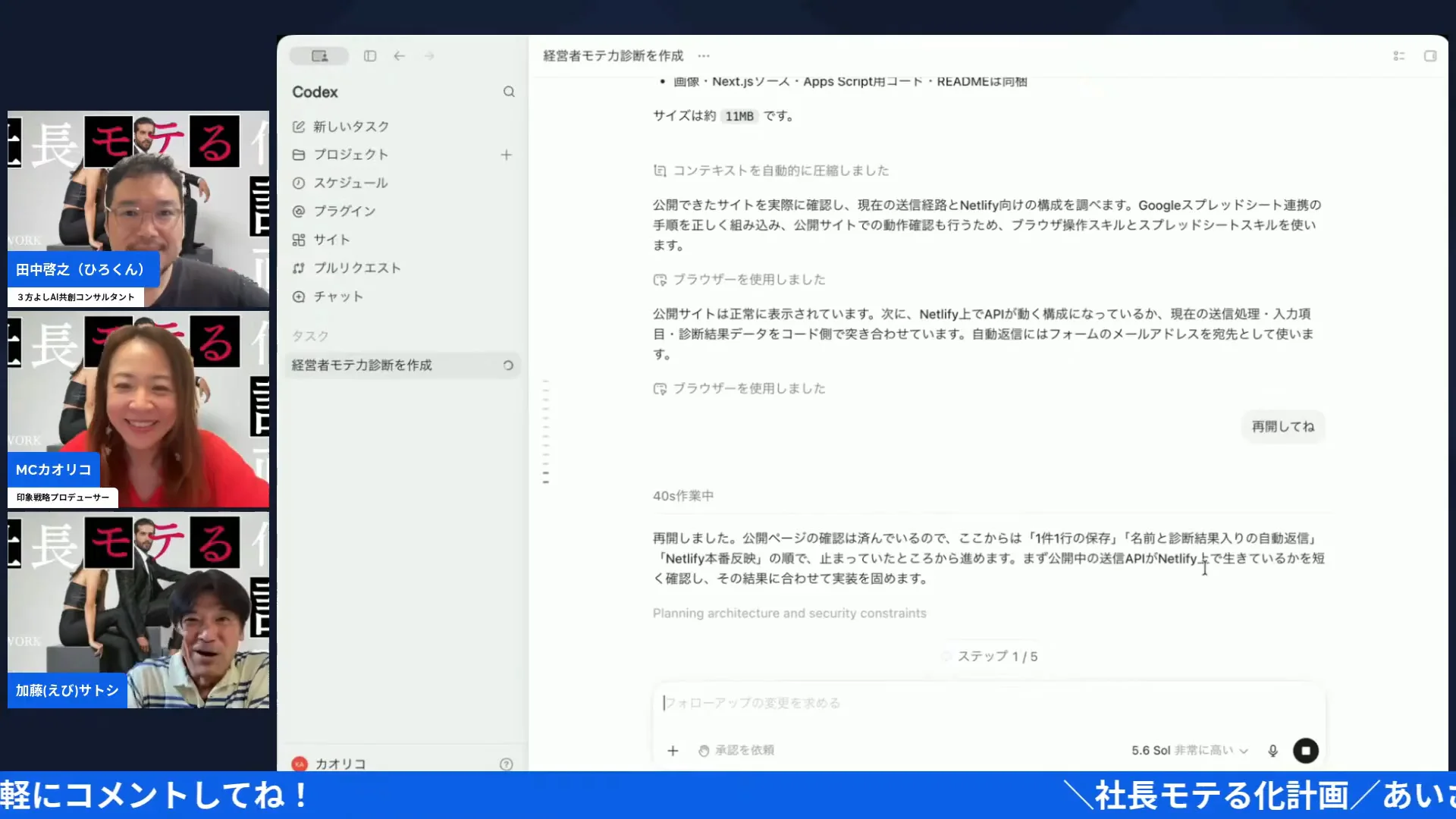Click the conversation minimap markers
This screenshot has height=819, width=1456.
(546, 431)
